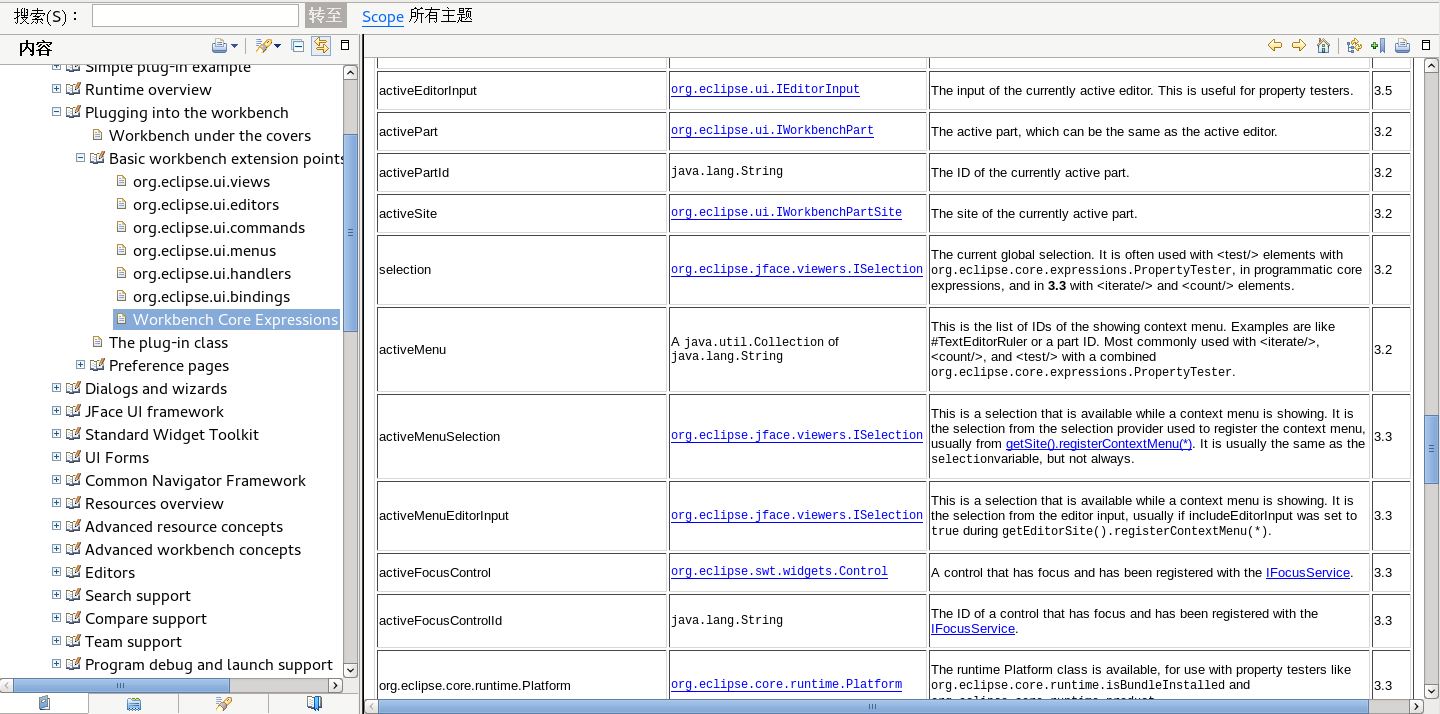This screenshot has width=1440, height=714.
Task: Click book icon next to Team support
Action: 73,641
